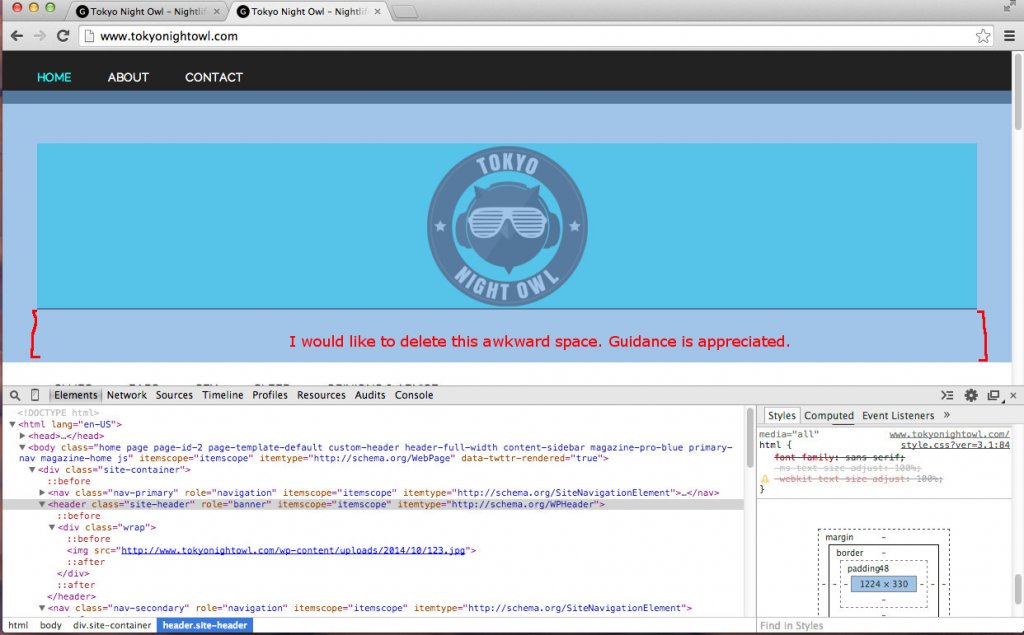The height and width of the screenshot is (635, 1024).
Task: Bookmark page with the star icon
Action: pos(983,36)
